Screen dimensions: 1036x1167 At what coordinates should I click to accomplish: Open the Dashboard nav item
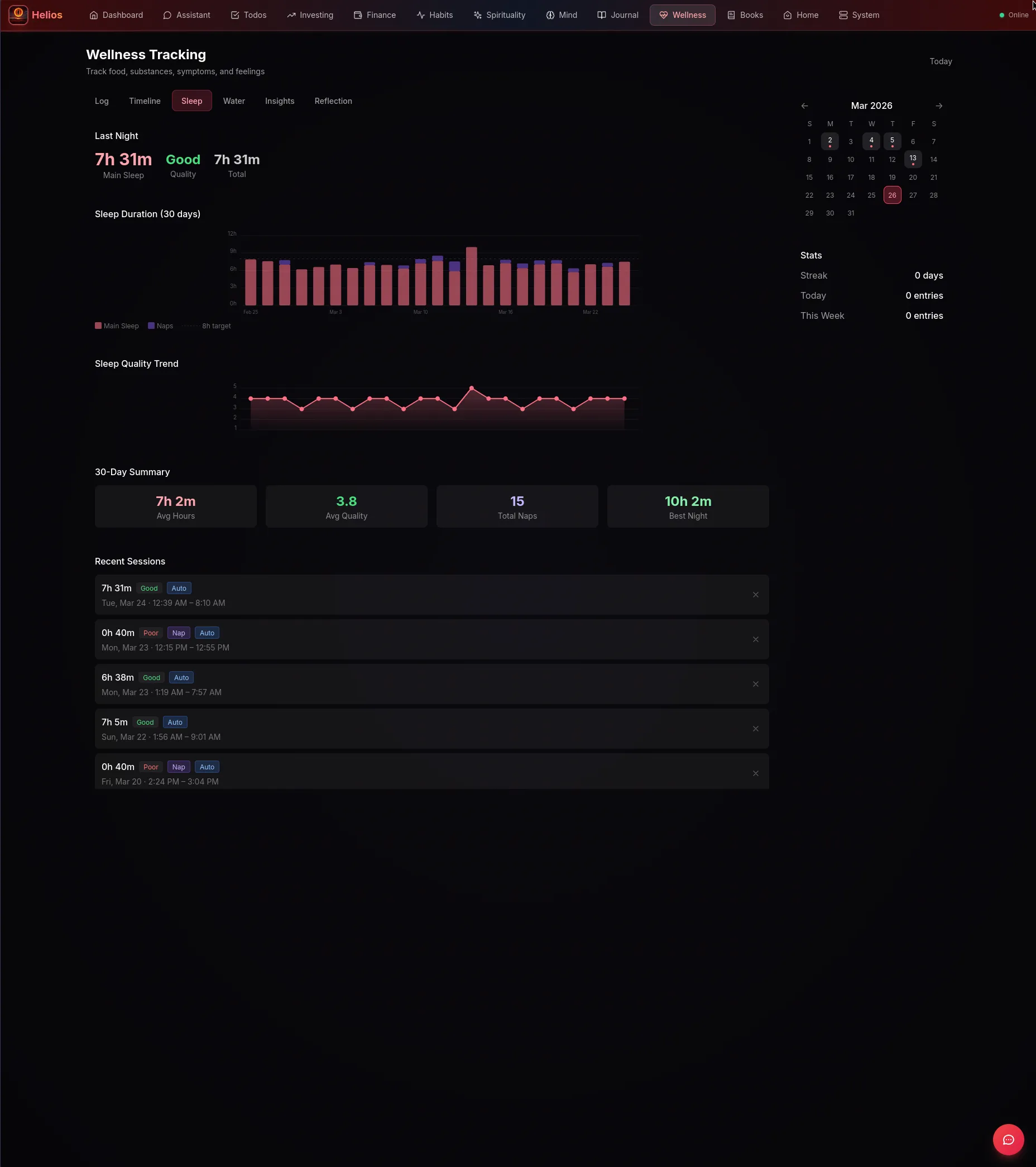pyautogui.click(x=117, y=15)
